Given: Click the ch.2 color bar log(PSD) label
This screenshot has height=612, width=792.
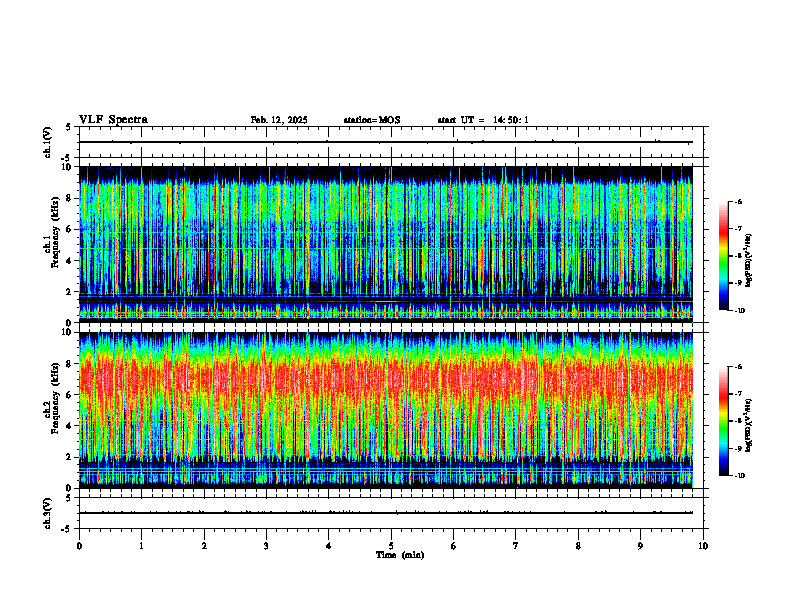Looking at the screenshot, I should tap(749, 425).
